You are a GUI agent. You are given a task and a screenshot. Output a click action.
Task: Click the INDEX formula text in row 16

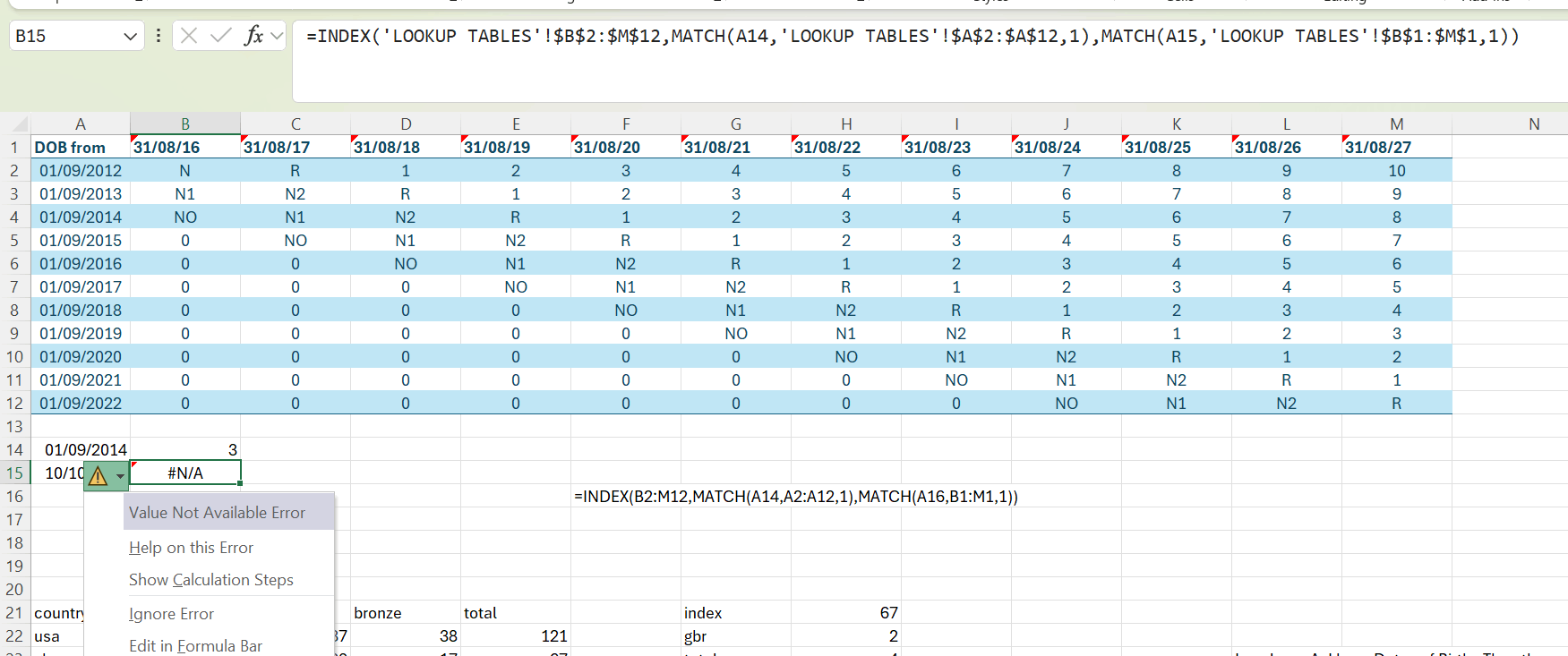pyautogui.click(x=796, y=496)
